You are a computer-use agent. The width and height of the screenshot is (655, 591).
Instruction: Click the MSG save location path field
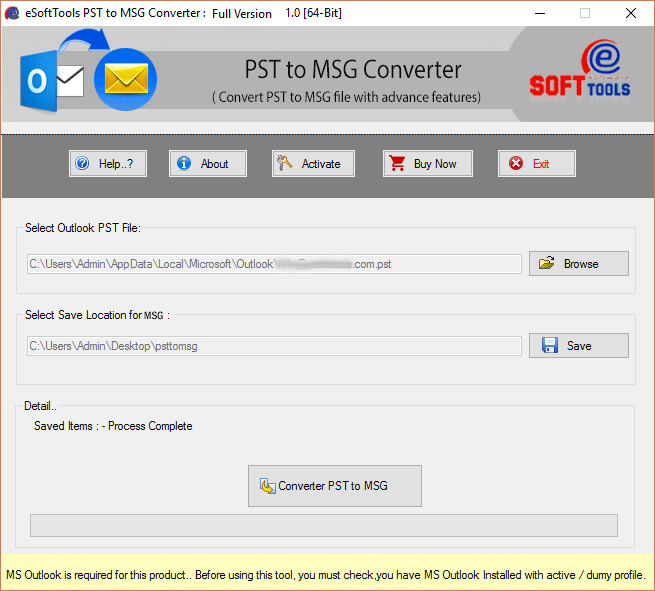click(274, 346)
